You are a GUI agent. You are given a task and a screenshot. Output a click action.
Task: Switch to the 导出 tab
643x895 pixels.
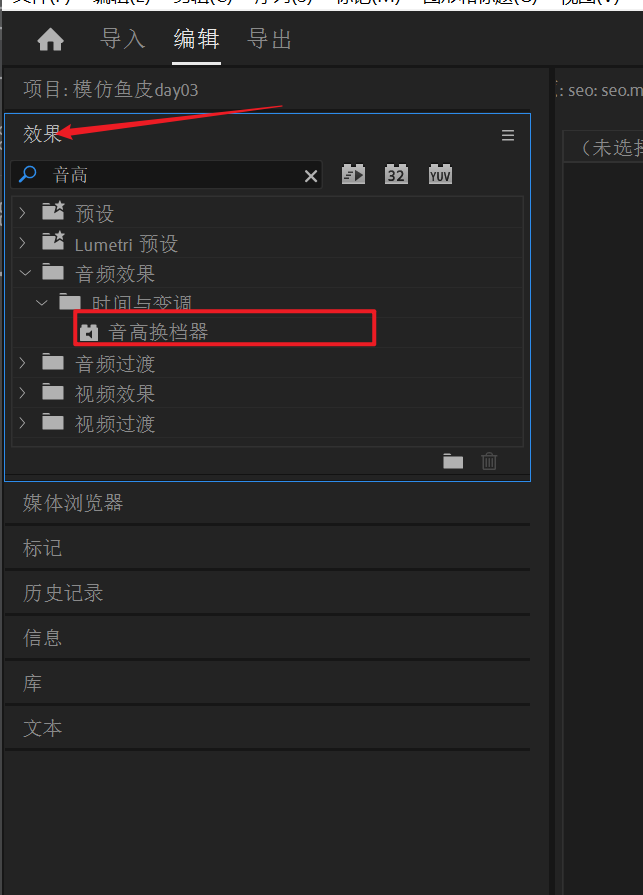[x=269, y=39]
